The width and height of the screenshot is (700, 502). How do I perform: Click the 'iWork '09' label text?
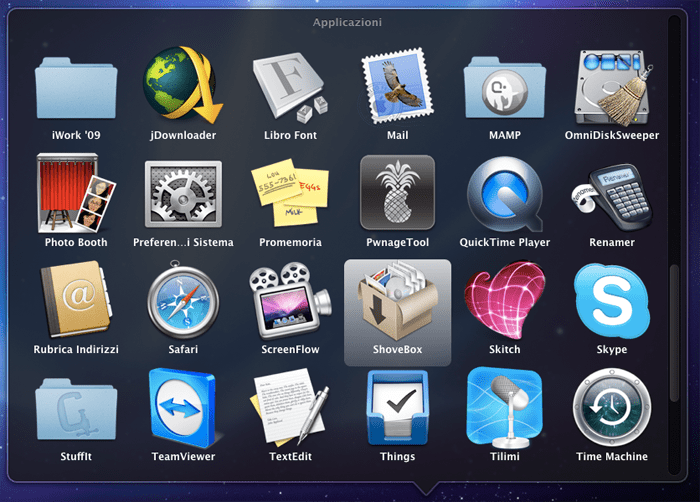click(x=76, y=135)
